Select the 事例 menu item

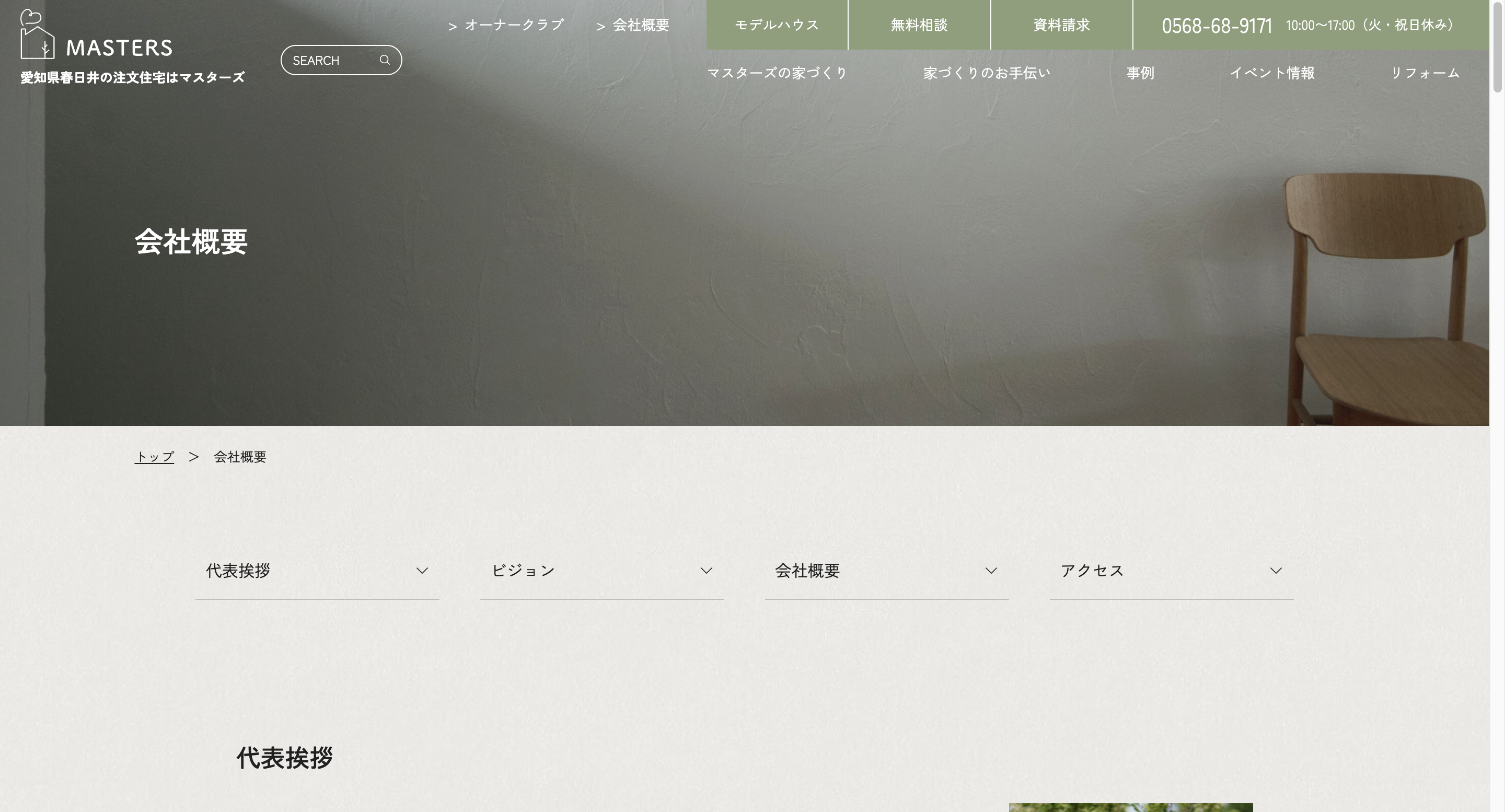tap(1140, 73)
